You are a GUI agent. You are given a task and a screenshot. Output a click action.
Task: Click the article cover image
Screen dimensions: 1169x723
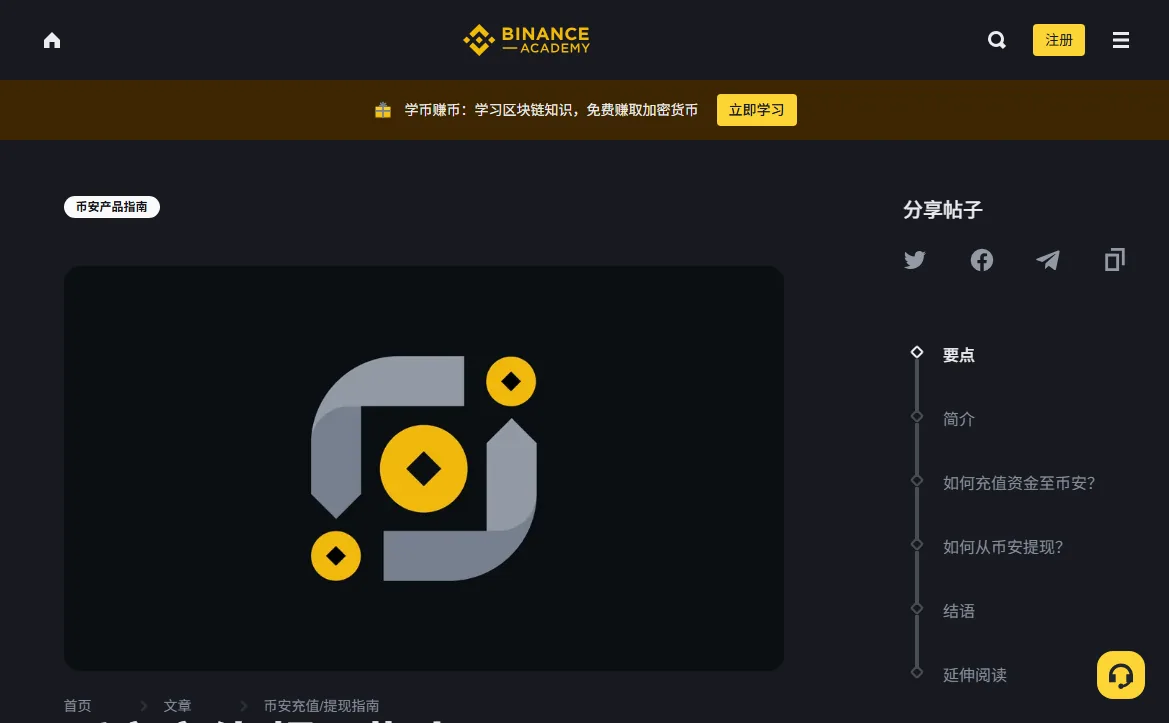point(423,468)
